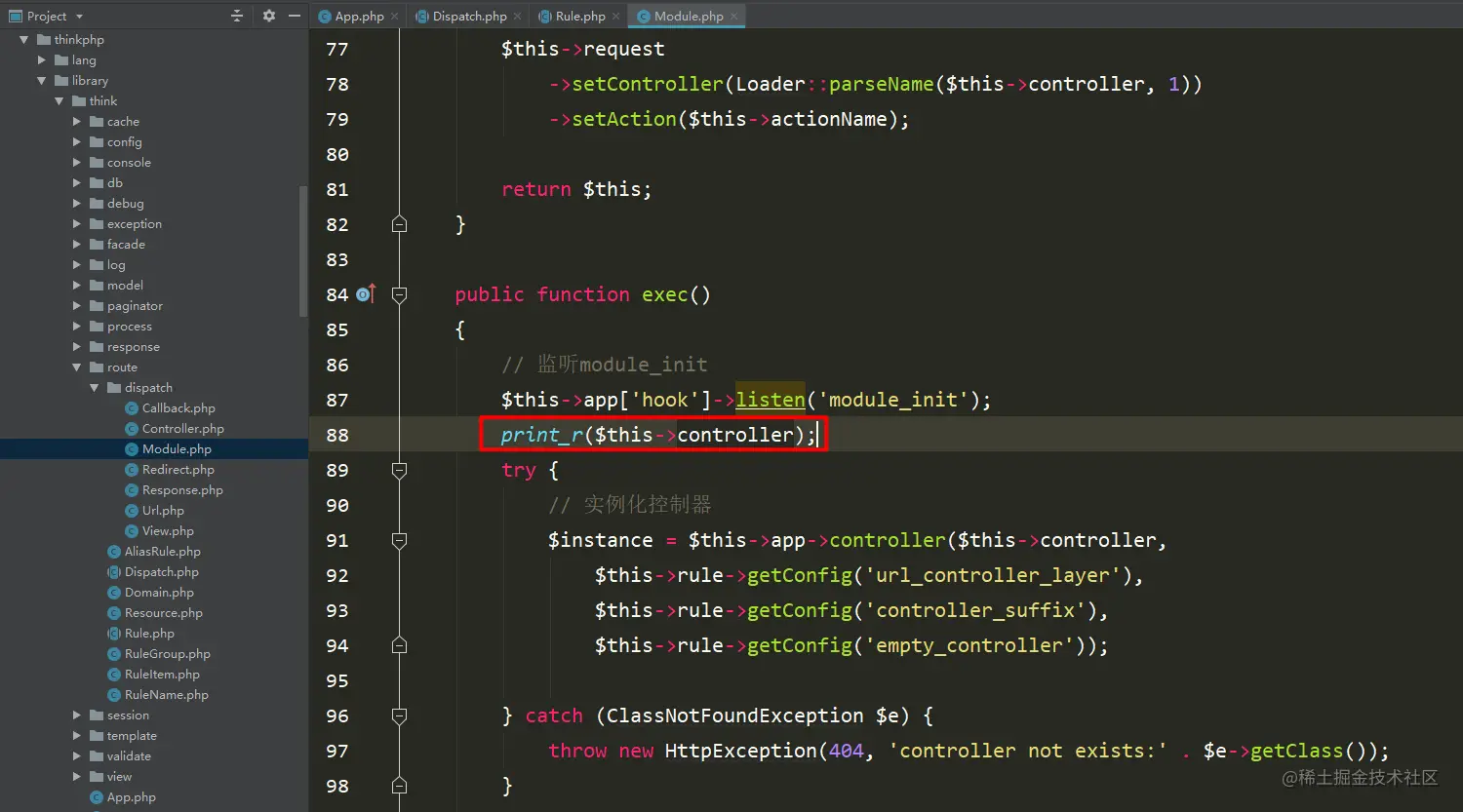1463x812 pixels.
Task: Expand the lang folder
Action: pyautogui.click(x=42, y=60)
